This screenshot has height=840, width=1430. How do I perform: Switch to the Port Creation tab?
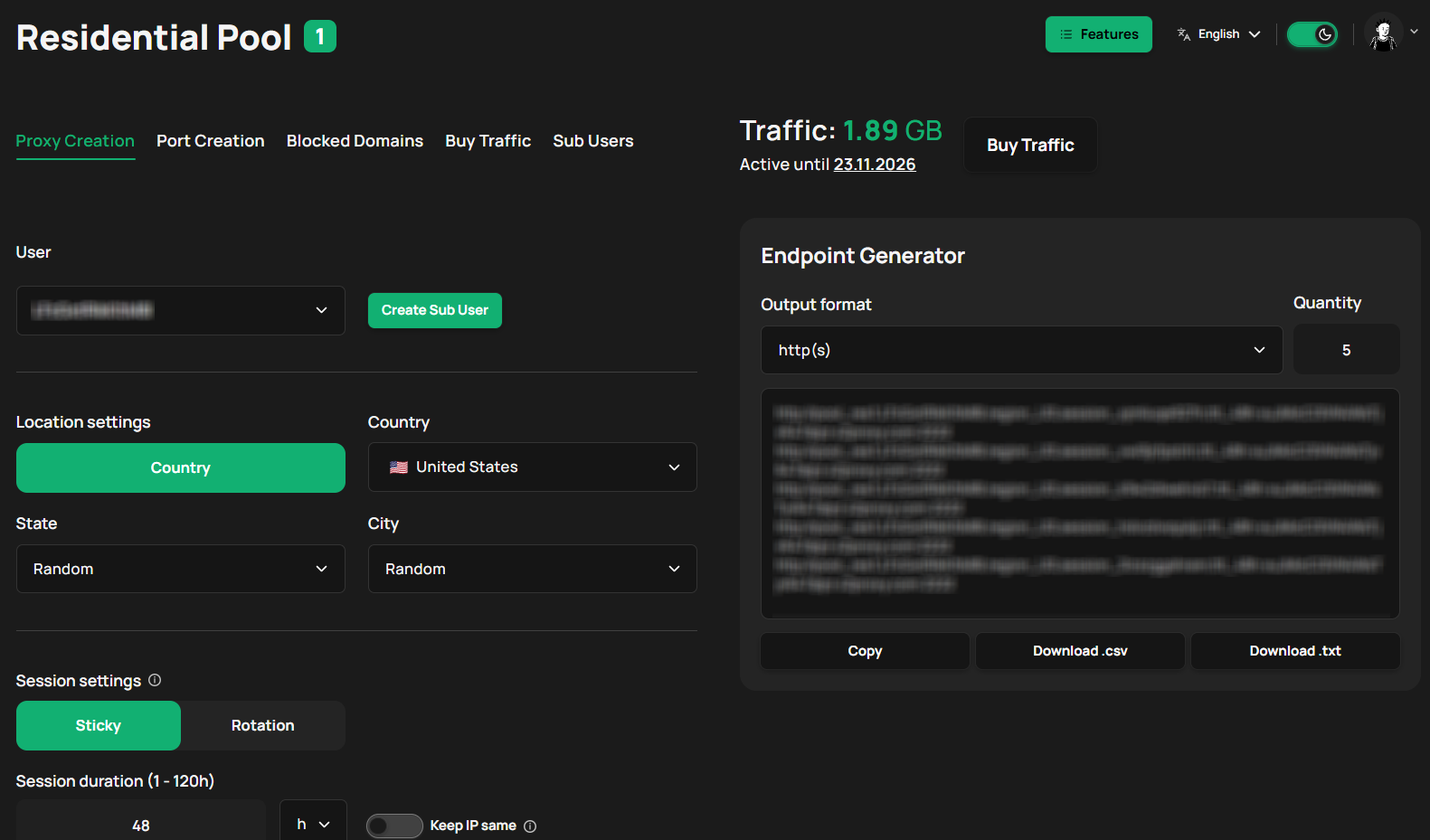[x=211, y=141]
